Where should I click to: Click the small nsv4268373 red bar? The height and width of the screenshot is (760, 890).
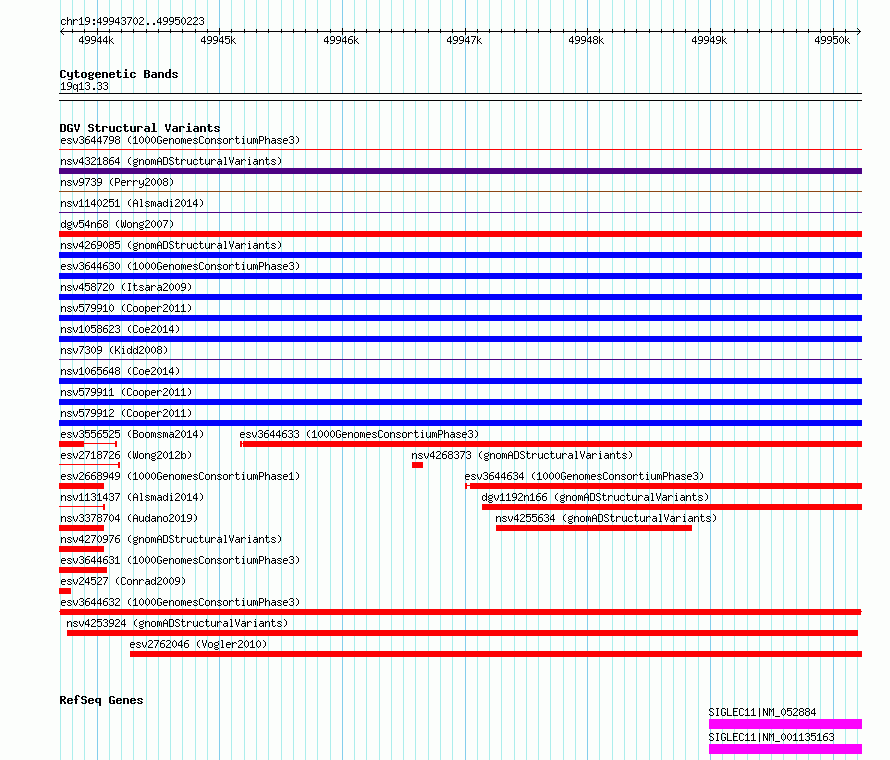(x=418, y=465)
